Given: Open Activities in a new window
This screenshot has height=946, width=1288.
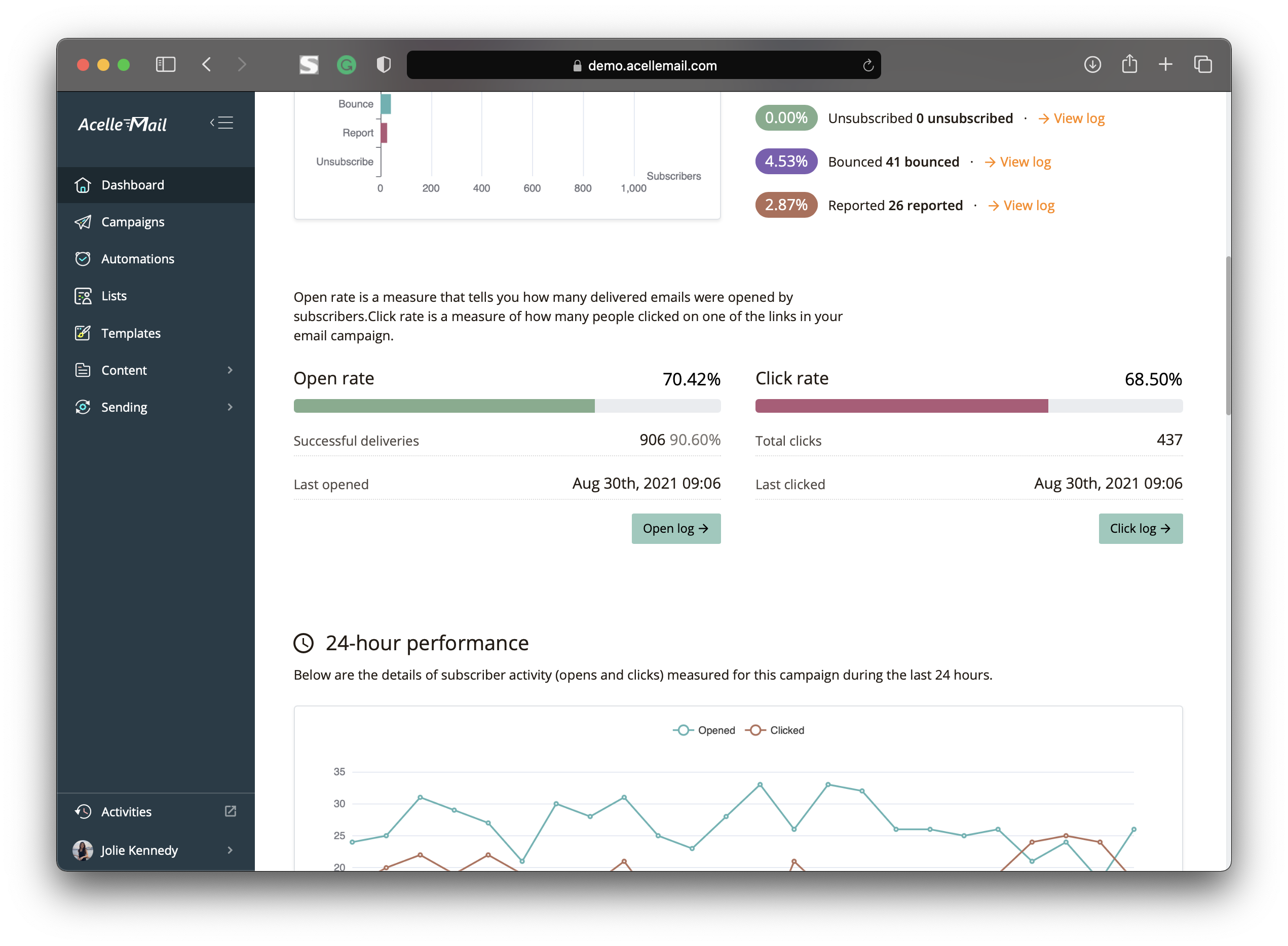Looking at the screenshot, I should [231, 811].
